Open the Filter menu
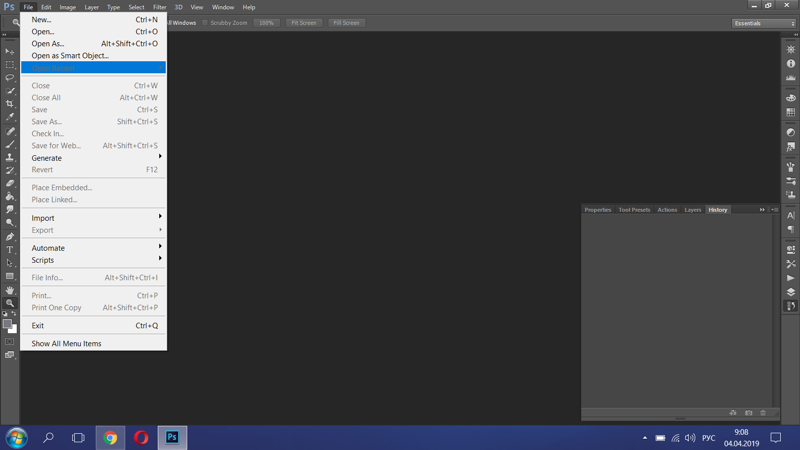800x450 pixels. point(159,7)
